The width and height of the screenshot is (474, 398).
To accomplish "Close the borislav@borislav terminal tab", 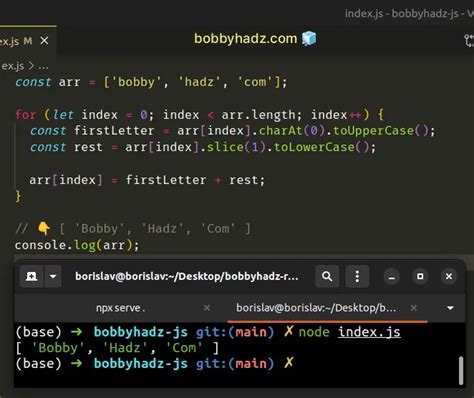I will click(414, 308).
